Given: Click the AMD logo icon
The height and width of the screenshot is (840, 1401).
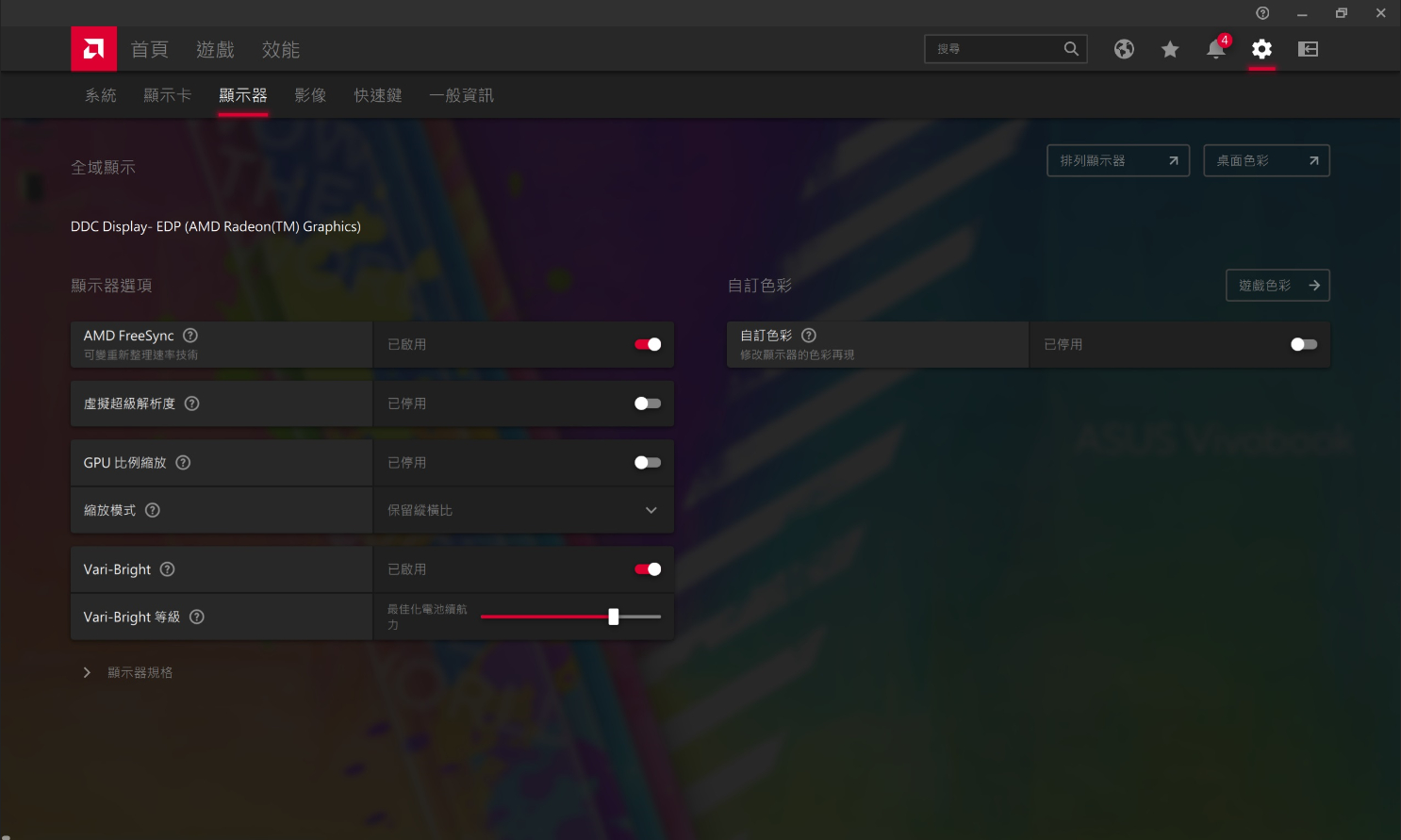Looking at the screenshot, I should click(93, 49).
